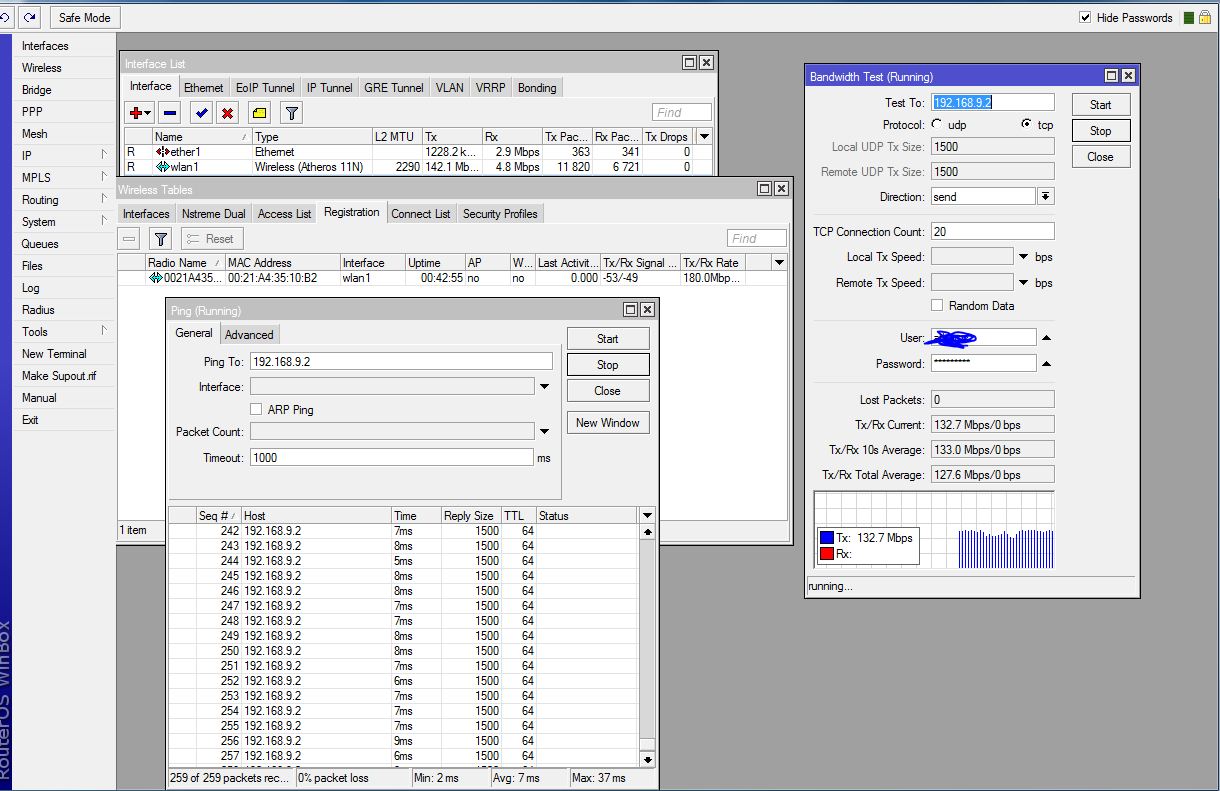This screenshot has width=1220, height=791.
Task: Open the column chooser dropdown in Interface List header
Action: tap(704, 136)
